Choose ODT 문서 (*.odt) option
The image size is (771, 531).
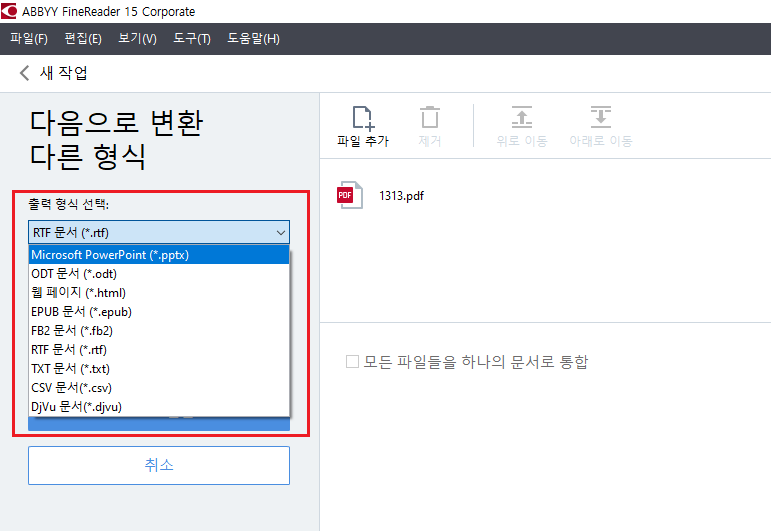click(x=159, y=274)
